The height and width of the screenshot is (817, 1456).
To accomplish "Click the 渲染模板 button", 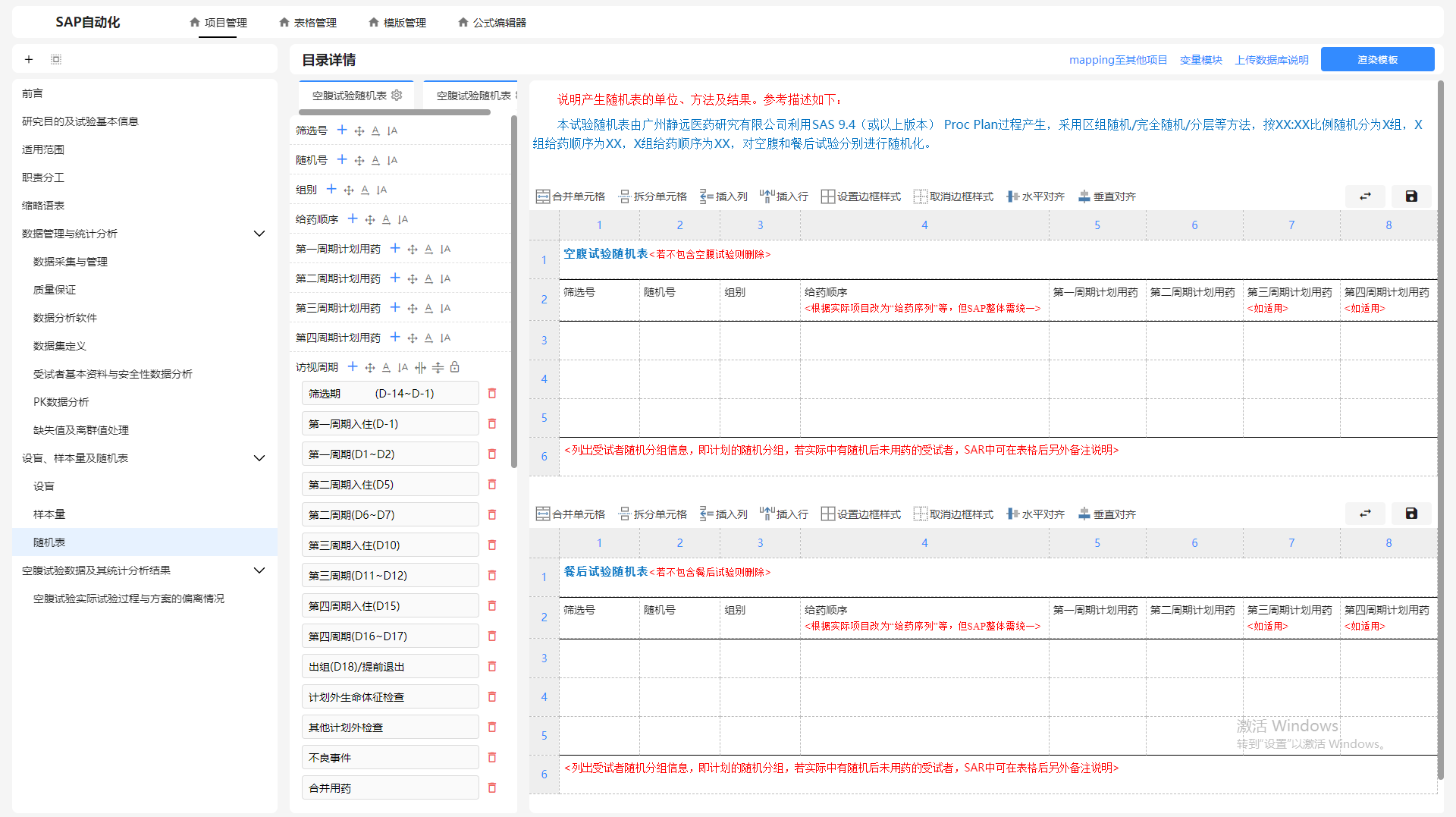I will [1377, 59].
